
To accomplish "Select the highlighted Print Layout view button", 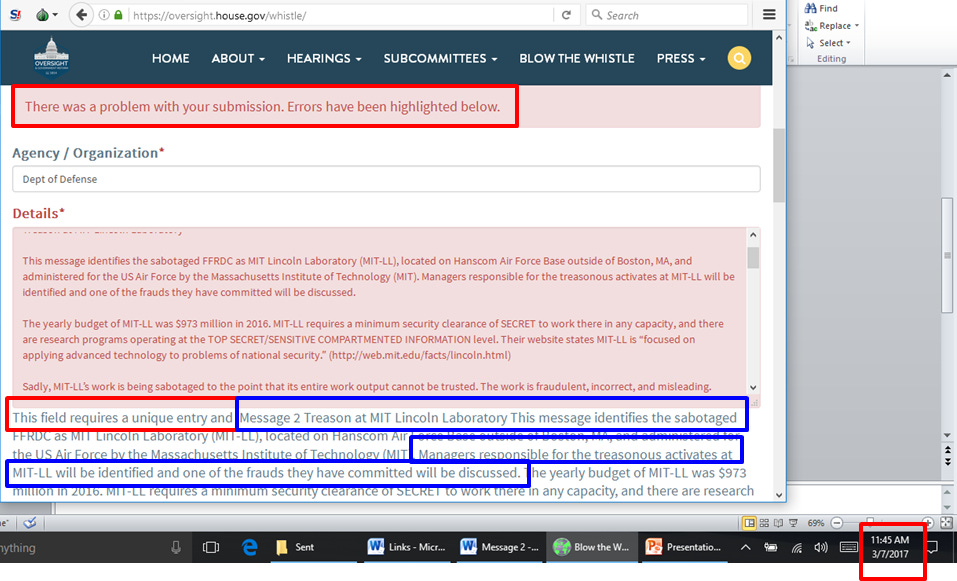I will pos(749,523).
